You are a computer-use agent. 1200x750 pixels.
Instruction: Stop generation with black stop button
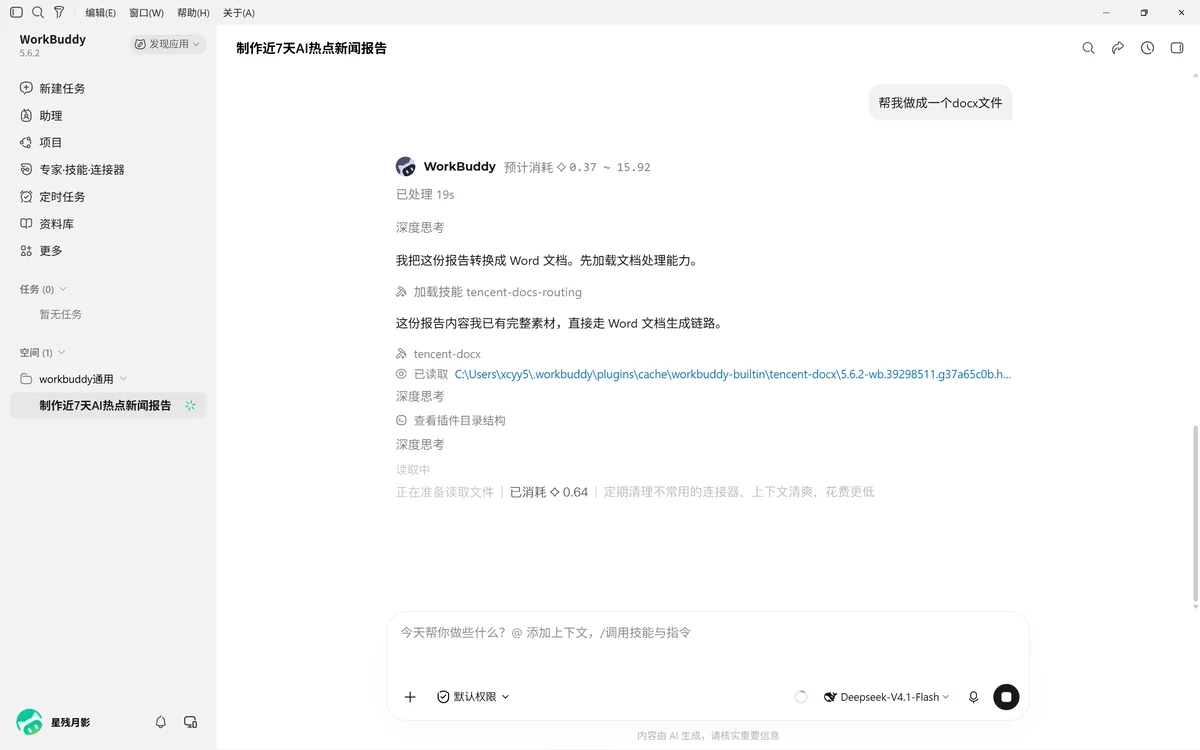point(1006,697)
